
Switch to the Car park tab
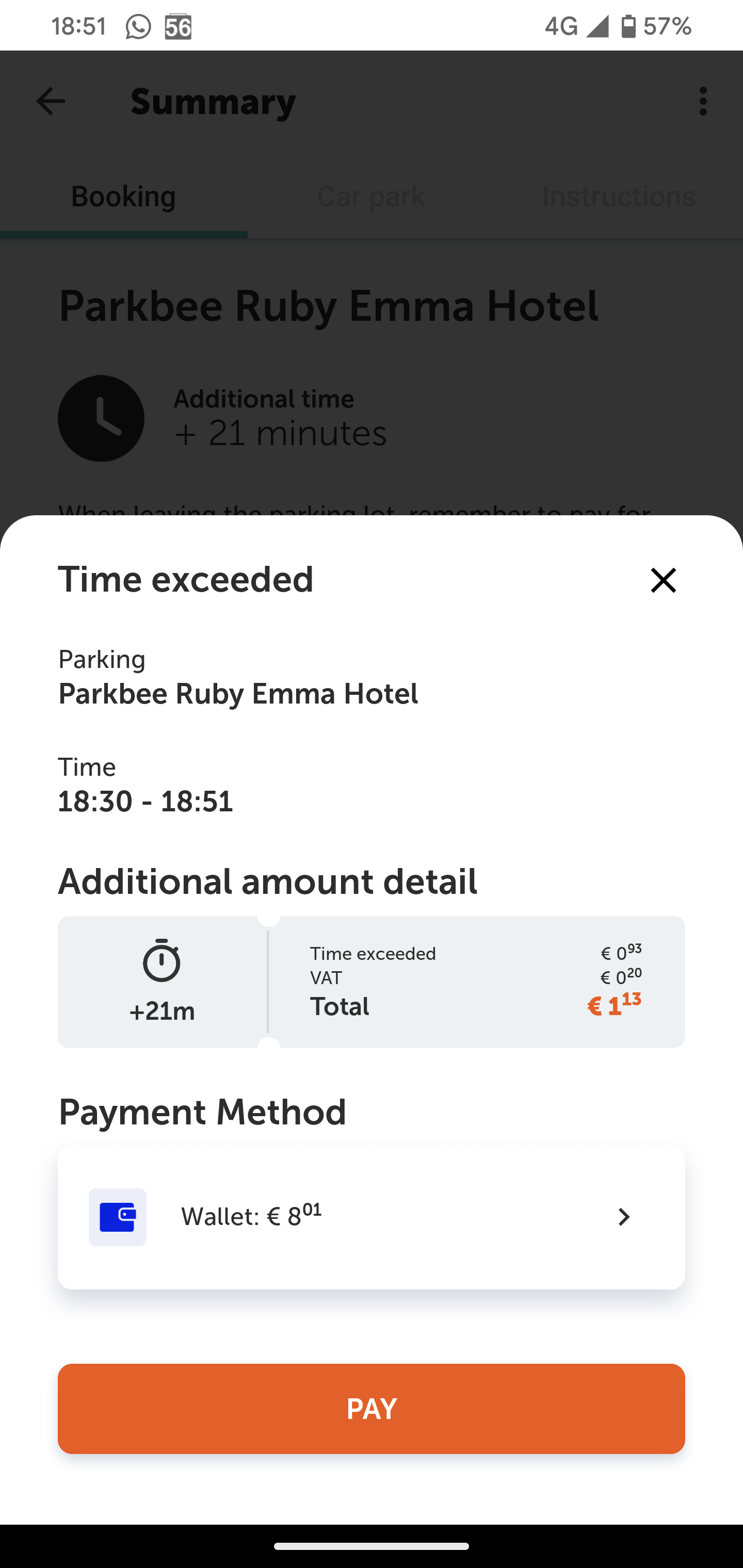coord(371,197)
